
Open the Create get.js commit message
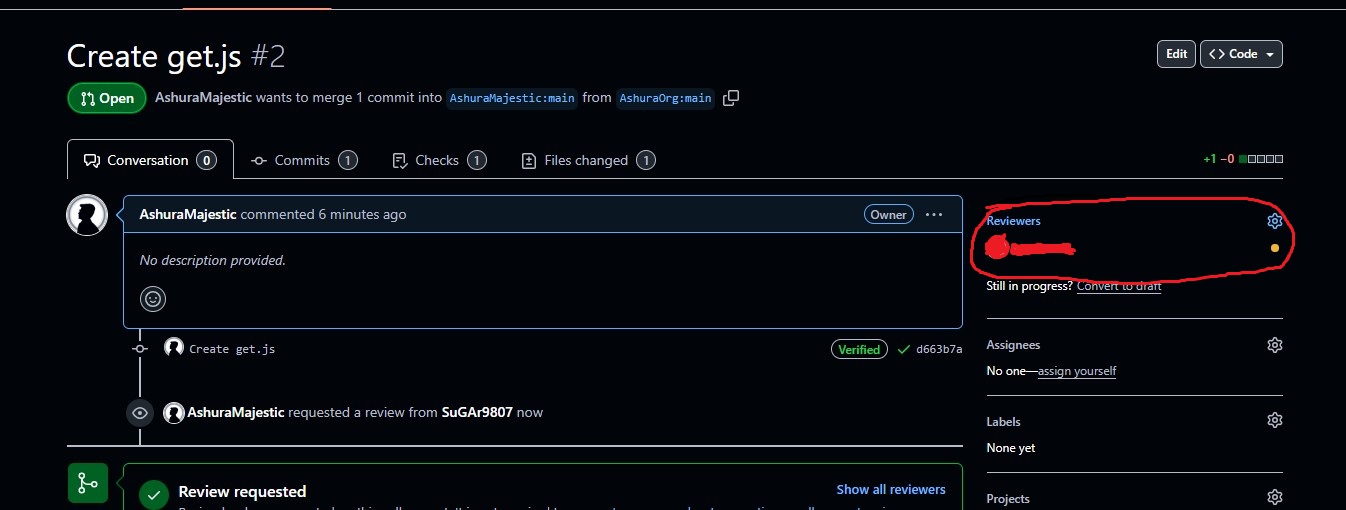[232, 349]
